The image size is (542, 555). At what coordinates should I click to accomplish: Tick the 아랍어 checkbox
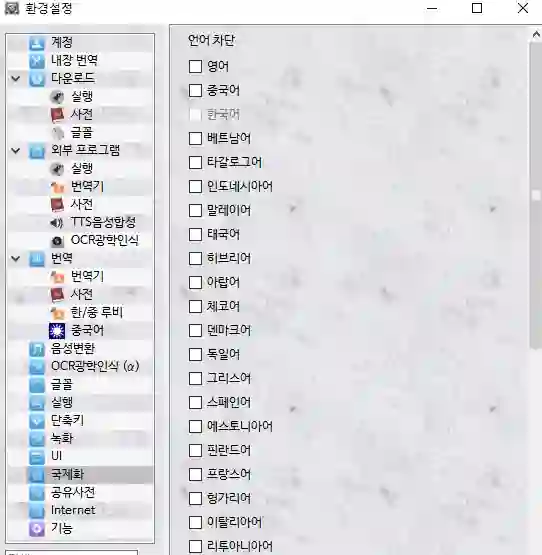click(195, 282)
